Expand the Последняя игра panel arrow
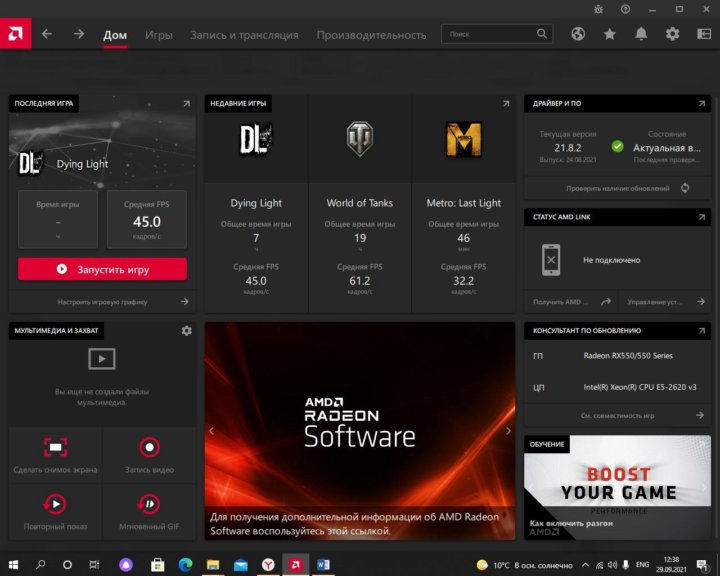Screen dimensions: 720x576 coord(186,103)
